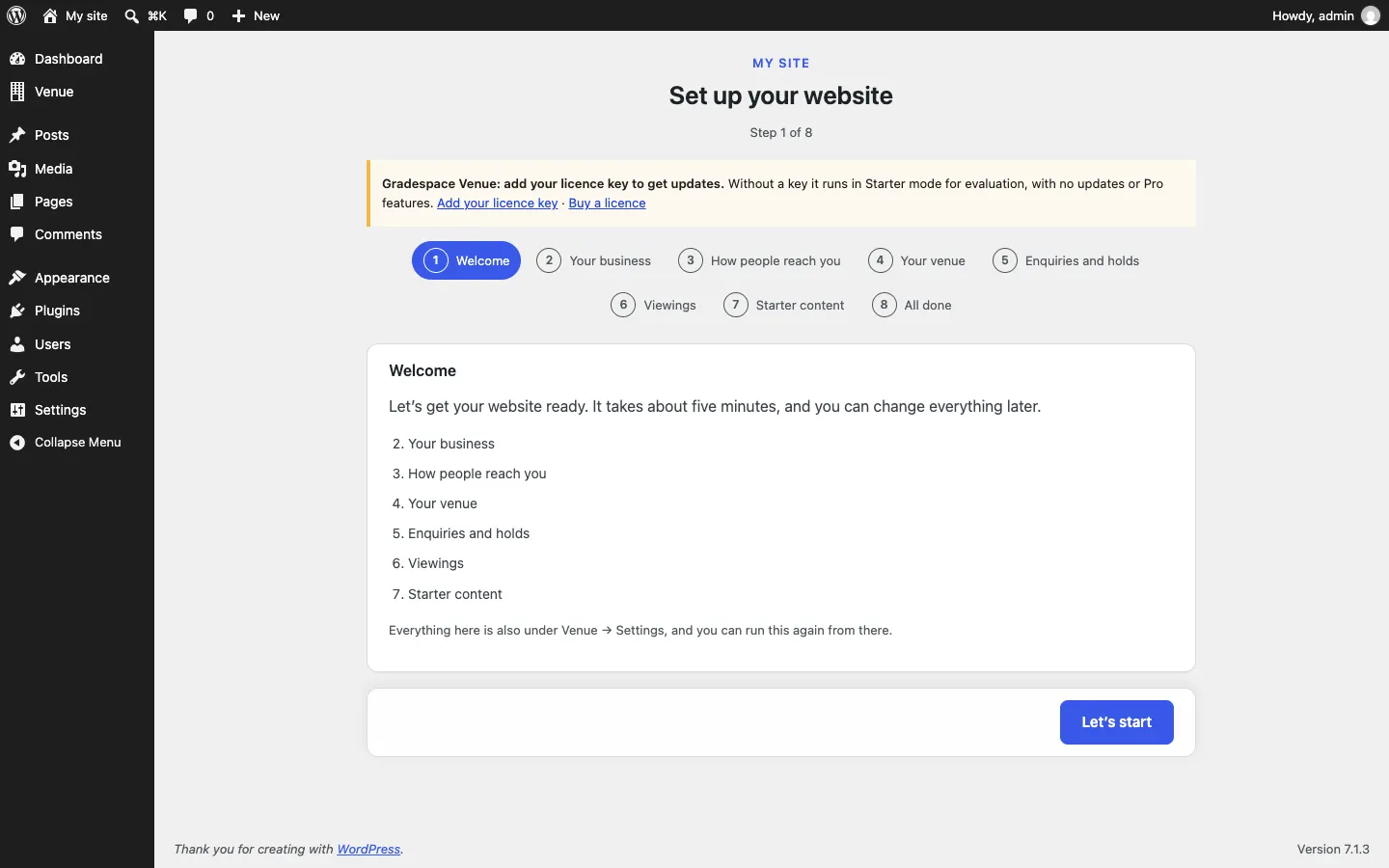Click the Let's start button

click(x=1117, y=722)
